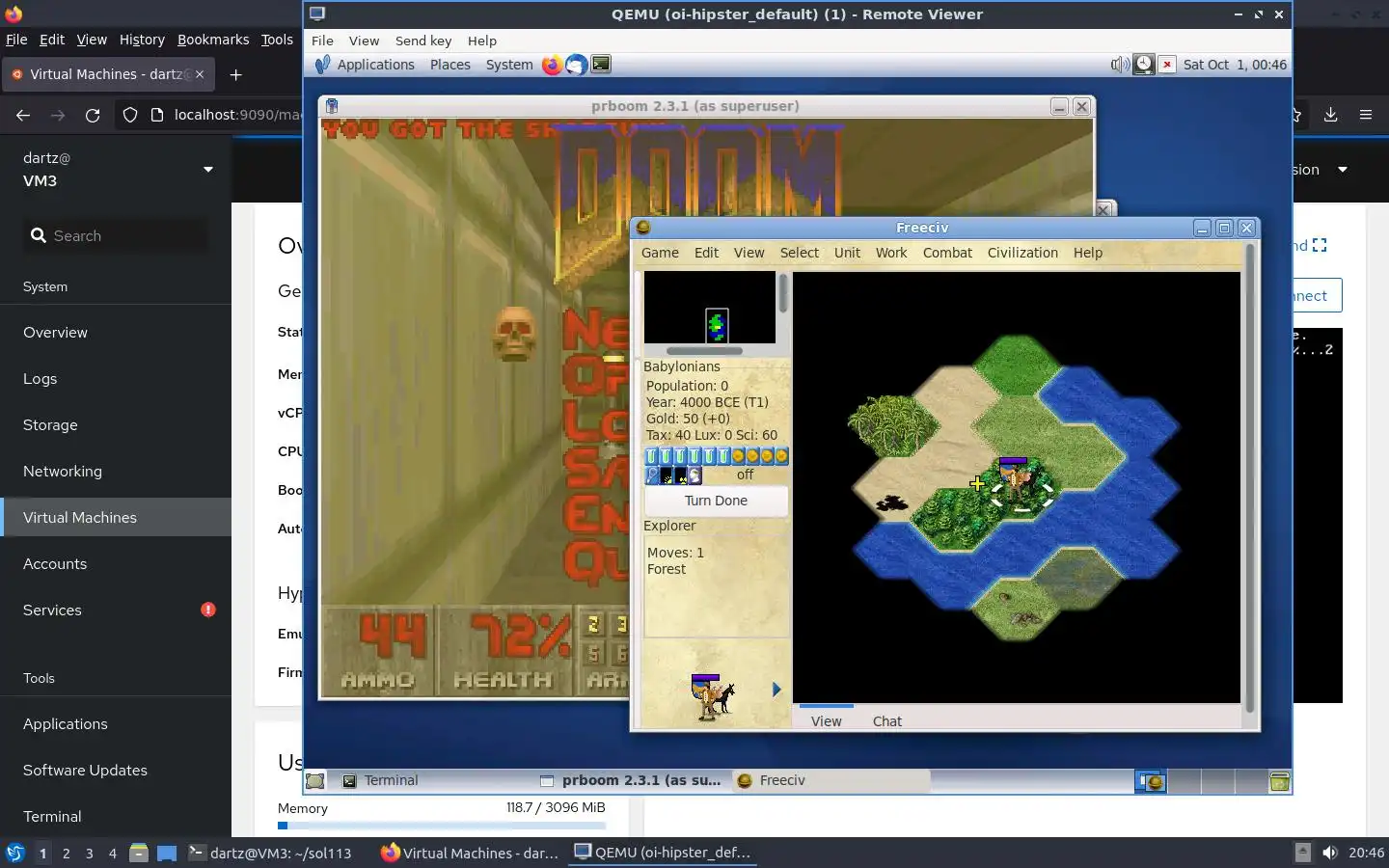Open guest Applications menu
This screenshot has width=1389, height=868.
pos(375,65)
